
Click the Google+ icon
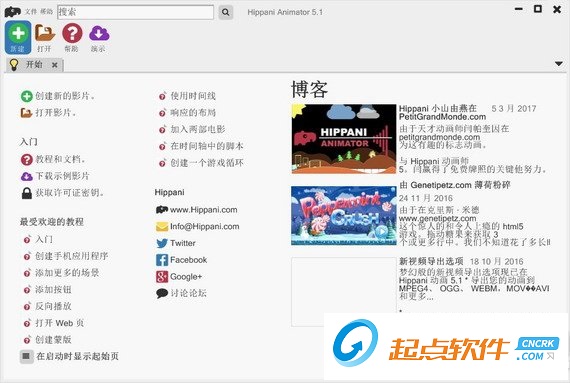(162, 277)
